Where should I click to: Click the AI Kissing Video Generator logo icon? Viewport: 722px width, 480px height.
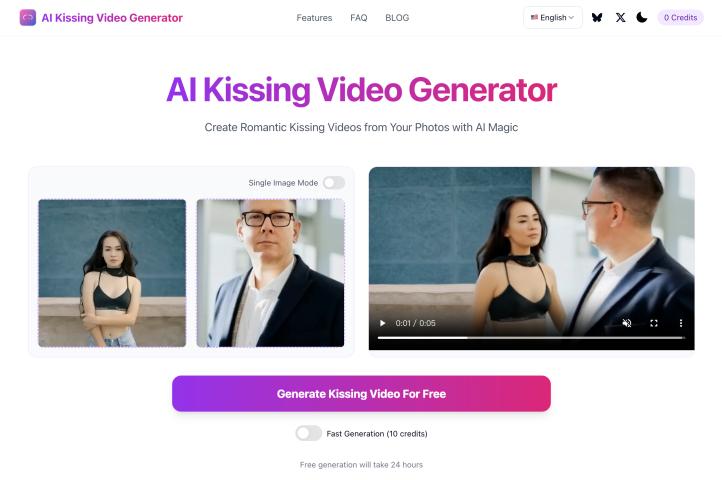[28, 18]
